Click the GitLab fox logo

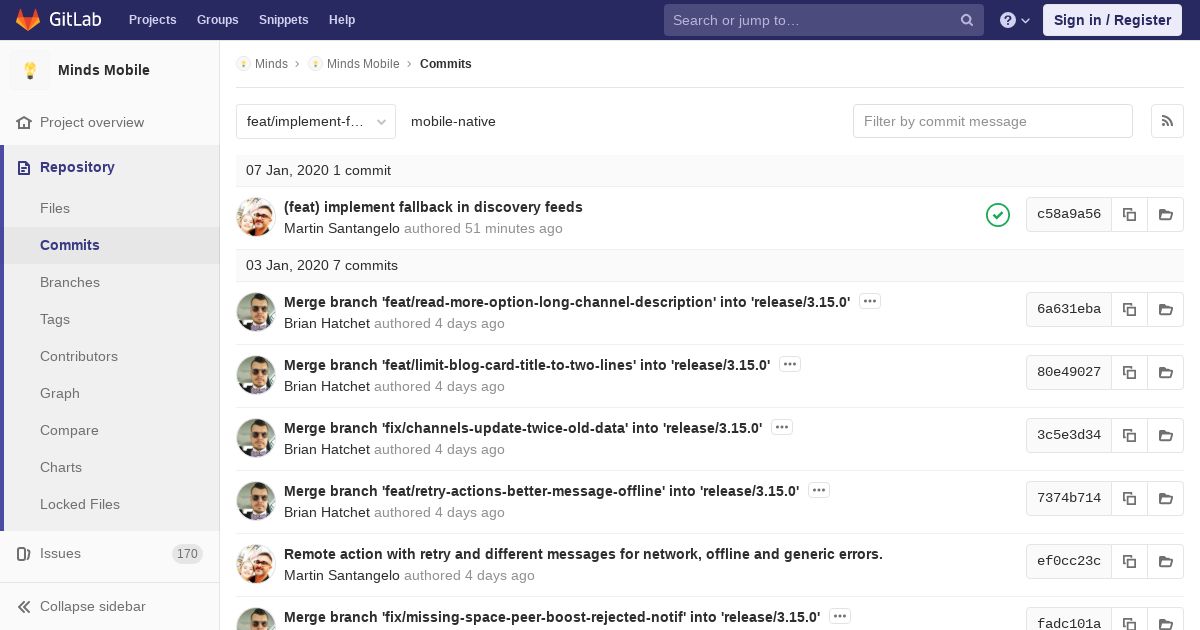pyautogui.click(x=28, y=19)
